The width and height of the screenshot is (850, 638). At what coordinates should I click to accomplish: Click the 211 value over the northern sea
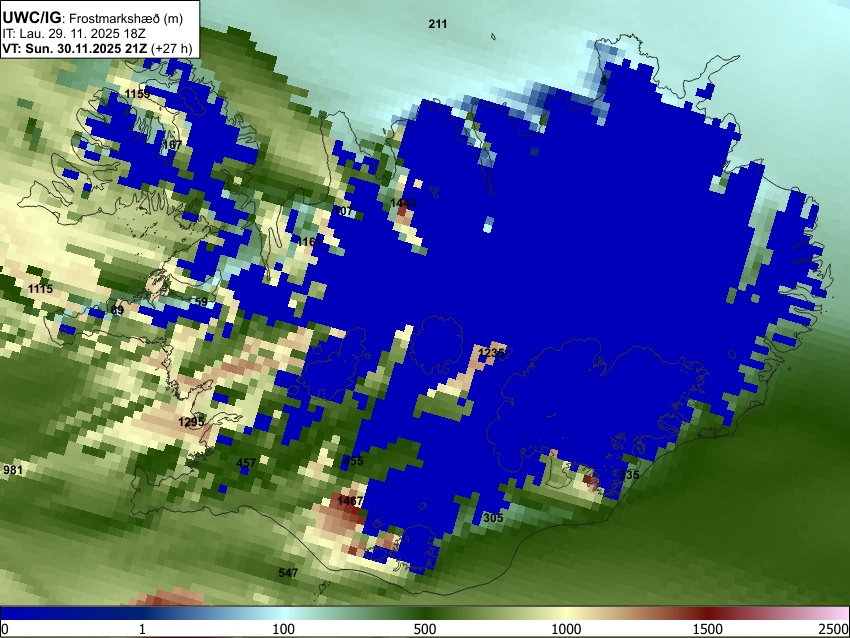(437, 24)
